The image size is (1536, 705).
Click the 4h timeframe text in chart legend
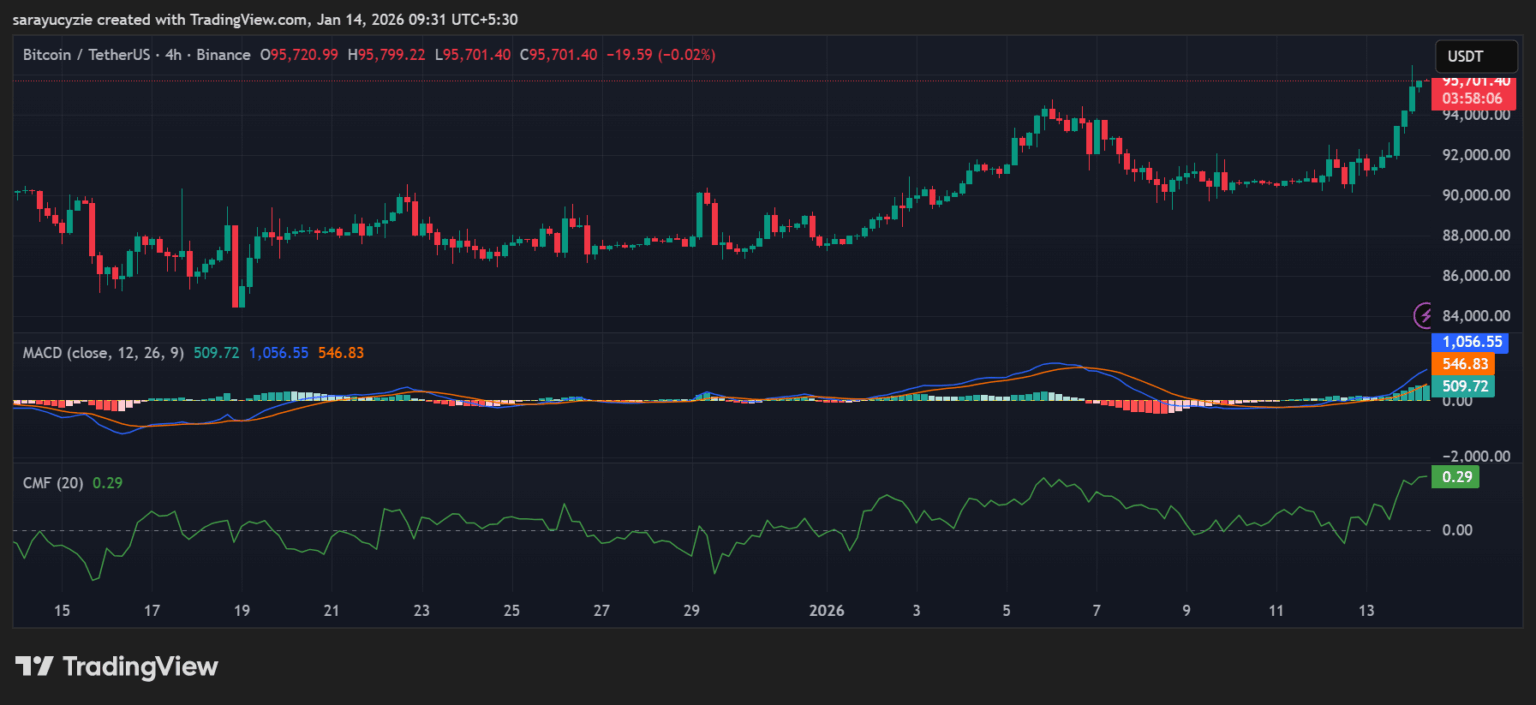pyautogui.click(x=174, y=54)
